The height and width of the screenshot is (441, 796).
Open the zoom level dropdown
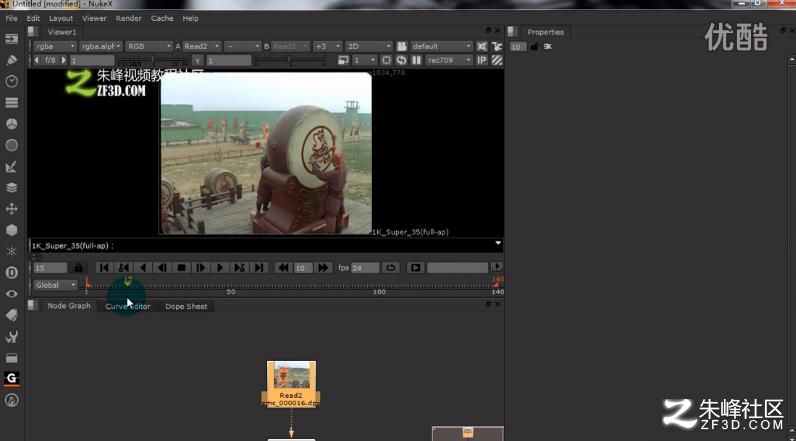(x=327, y=46)
